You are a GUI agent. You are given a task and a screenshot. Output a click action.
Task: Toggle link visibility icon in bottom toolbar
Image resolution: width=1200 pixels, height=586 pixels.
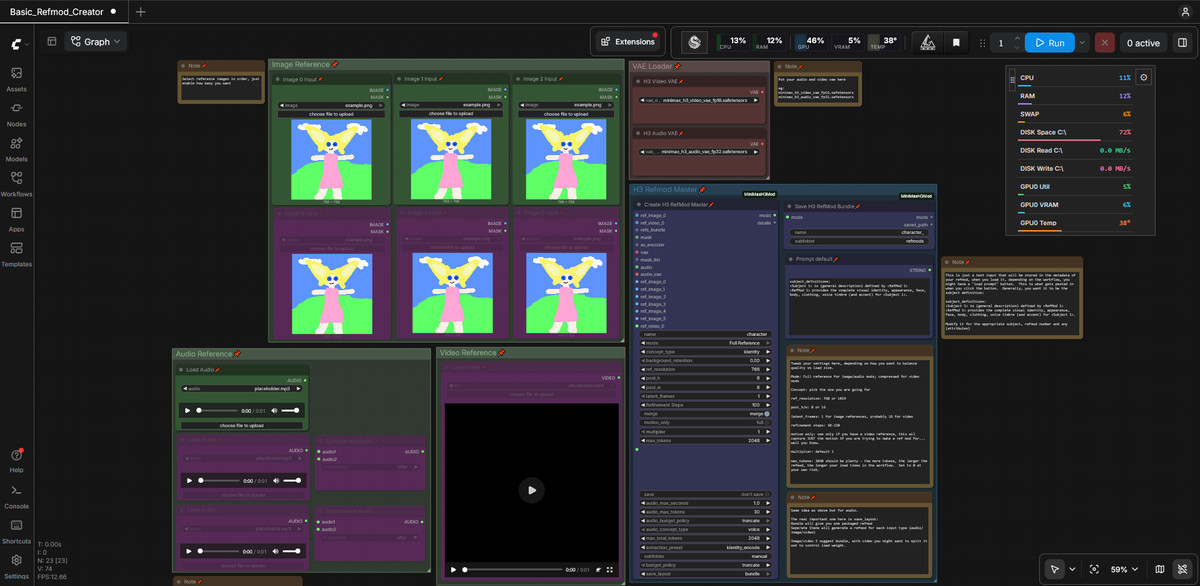click(1182, 569)
